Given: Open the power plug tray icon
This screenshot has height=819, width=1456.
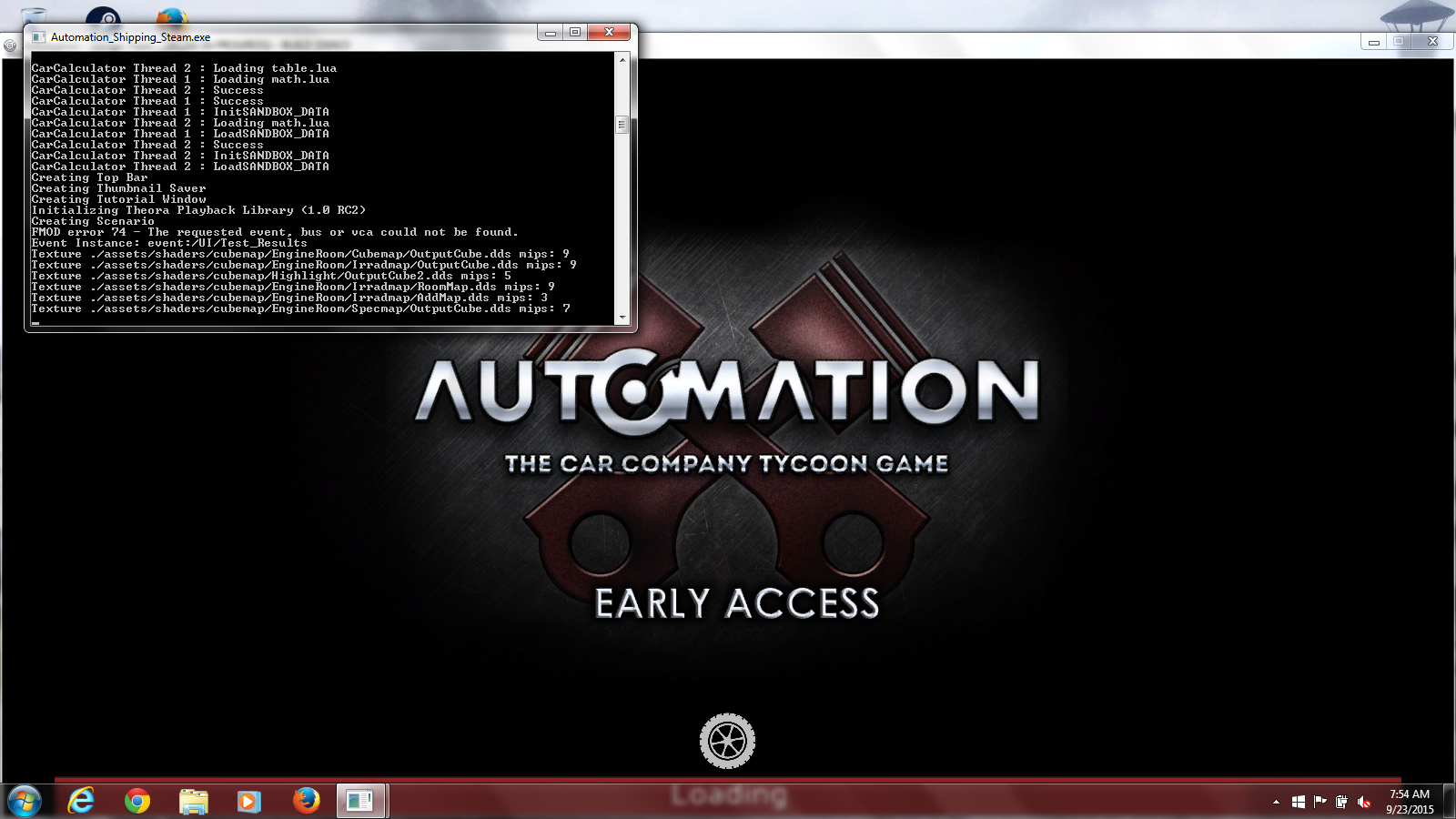Looking at the screenshot, I should coord(1341,802).
